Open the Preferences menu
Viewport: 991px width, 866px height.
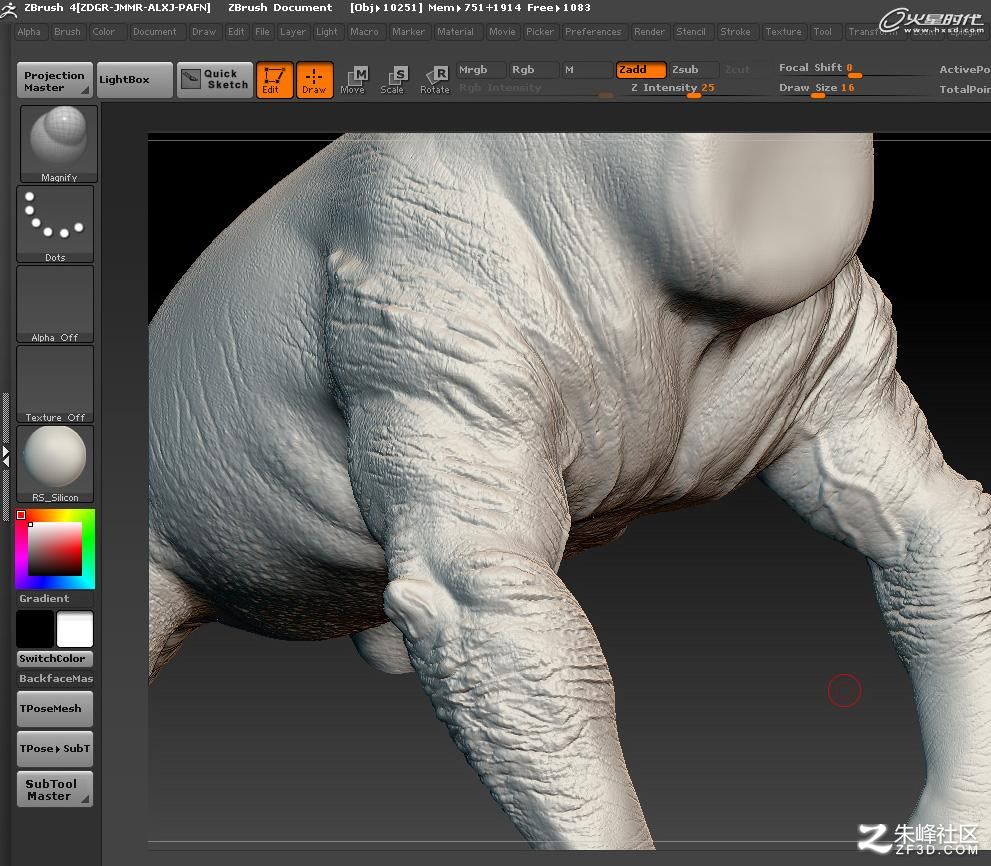[x=593, y=32]
